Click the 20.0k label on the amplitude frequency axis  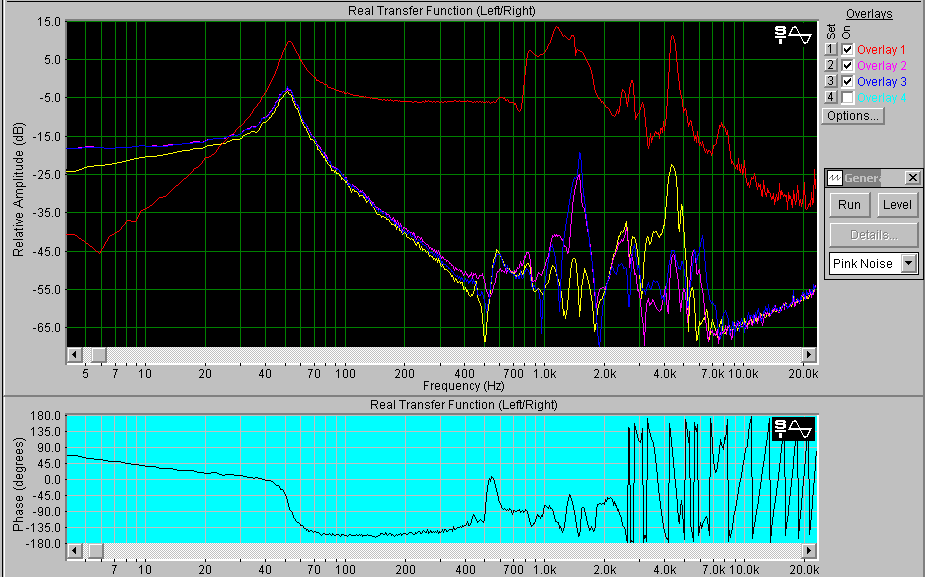803,373
